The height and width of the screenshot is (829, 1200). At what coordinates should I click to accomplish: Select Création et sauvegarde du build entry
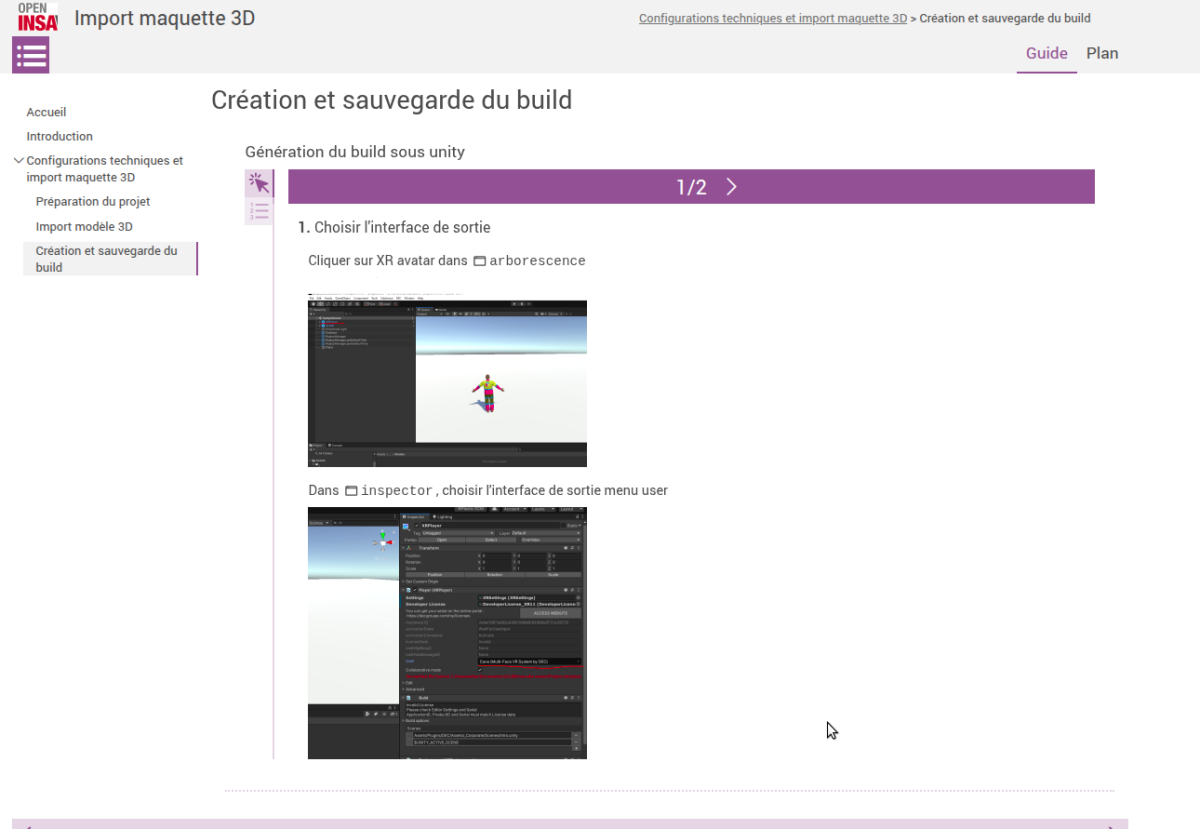click(x=106, y=259)
